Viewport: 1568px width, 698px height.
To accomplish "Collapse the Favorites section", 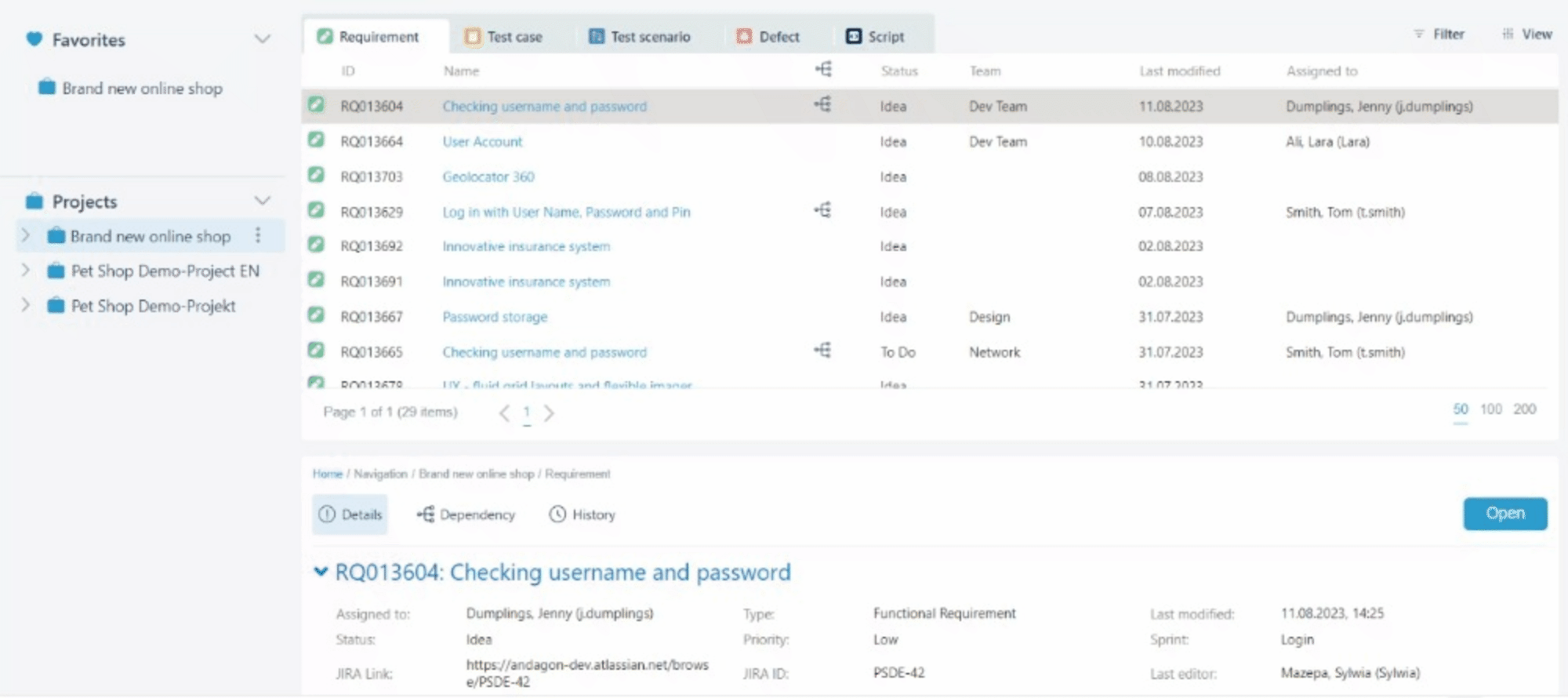I will point(263,39).
